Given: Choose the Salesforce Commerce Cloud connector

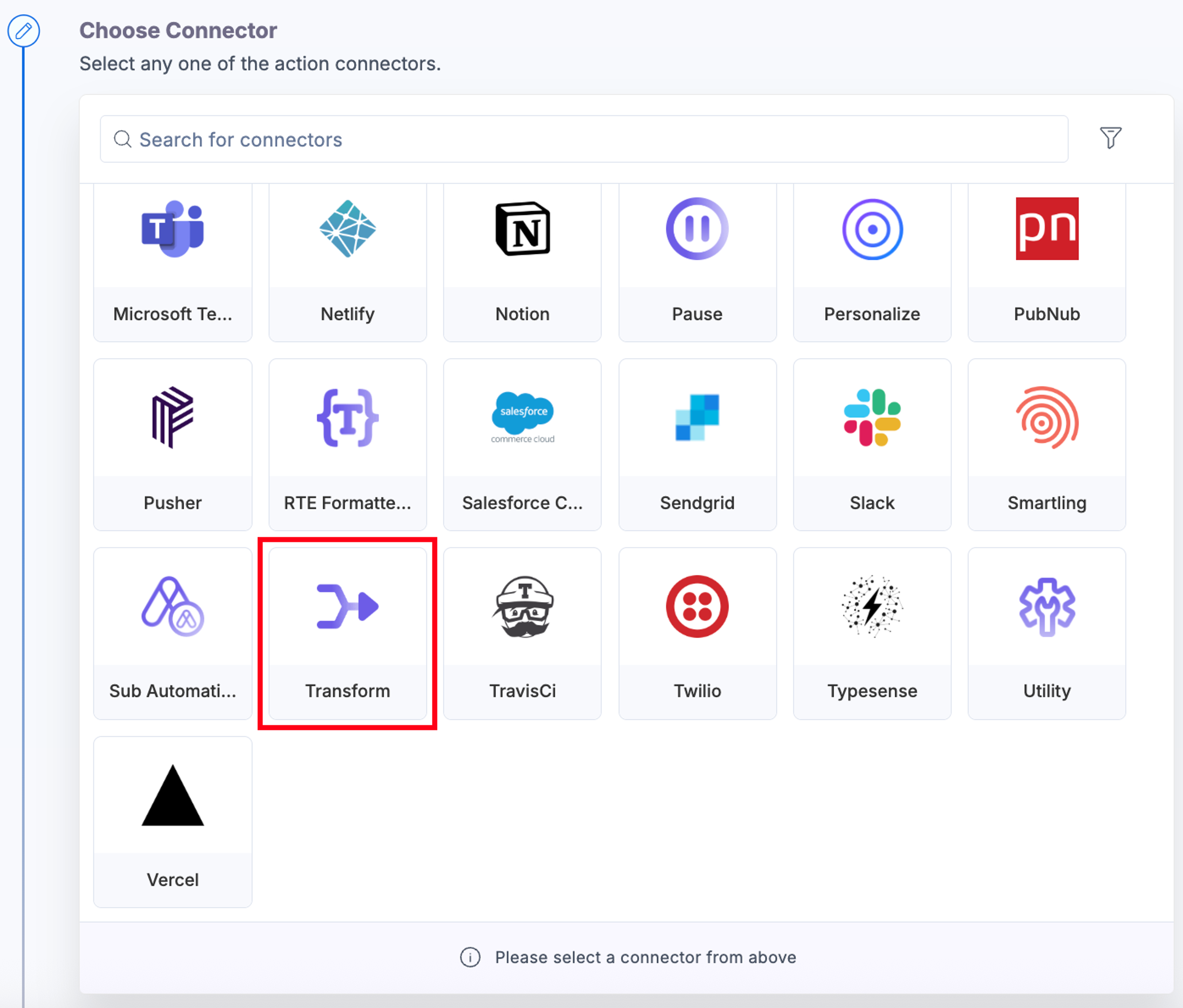Looking at the screenshot, I should pyautogui.click(x=522, y=445).
